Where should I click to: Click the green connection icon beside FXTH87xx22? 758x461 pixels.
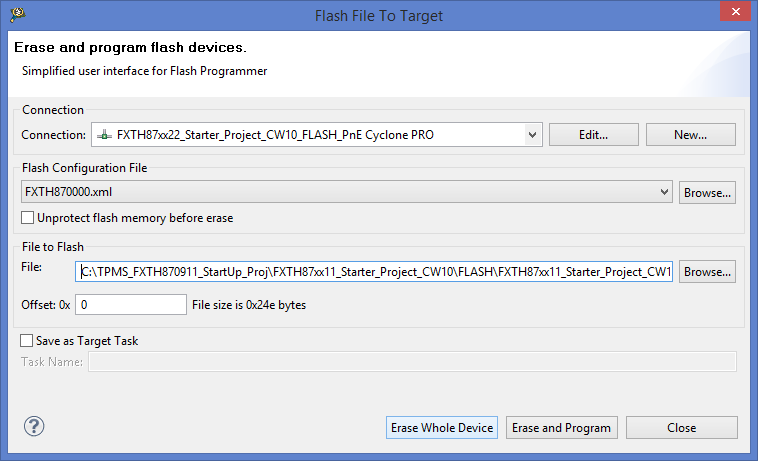point(104,135)
